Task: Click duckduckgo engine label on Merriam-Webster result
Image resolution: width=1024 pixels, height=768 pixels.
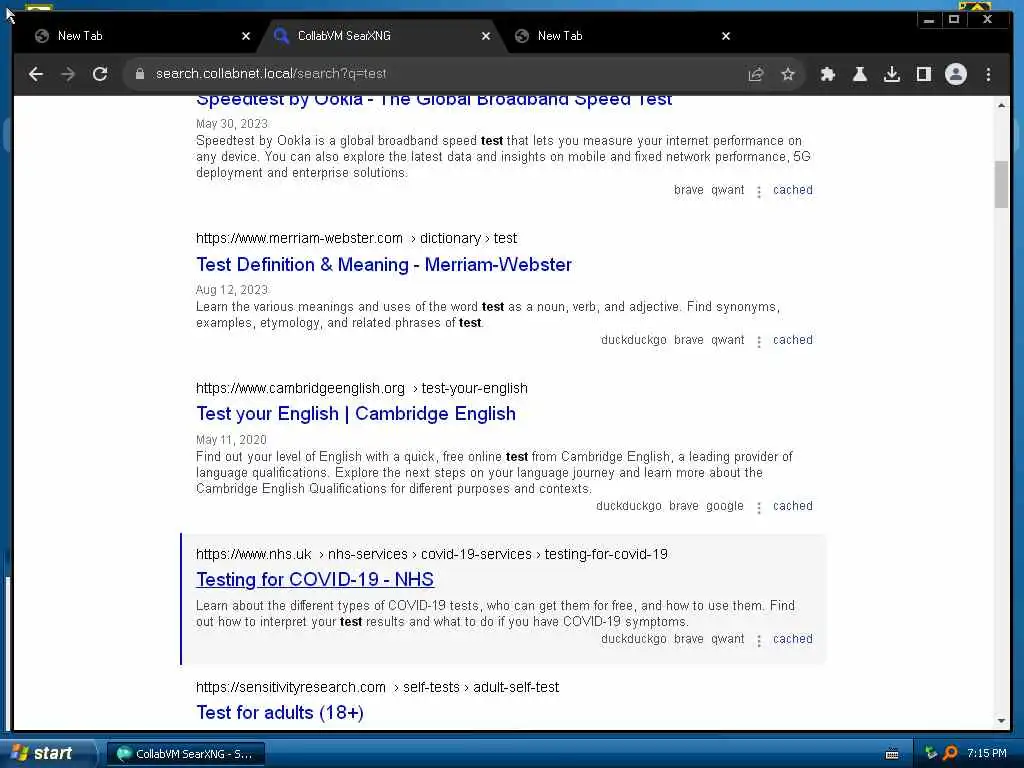Action: (x=633, y=340)
